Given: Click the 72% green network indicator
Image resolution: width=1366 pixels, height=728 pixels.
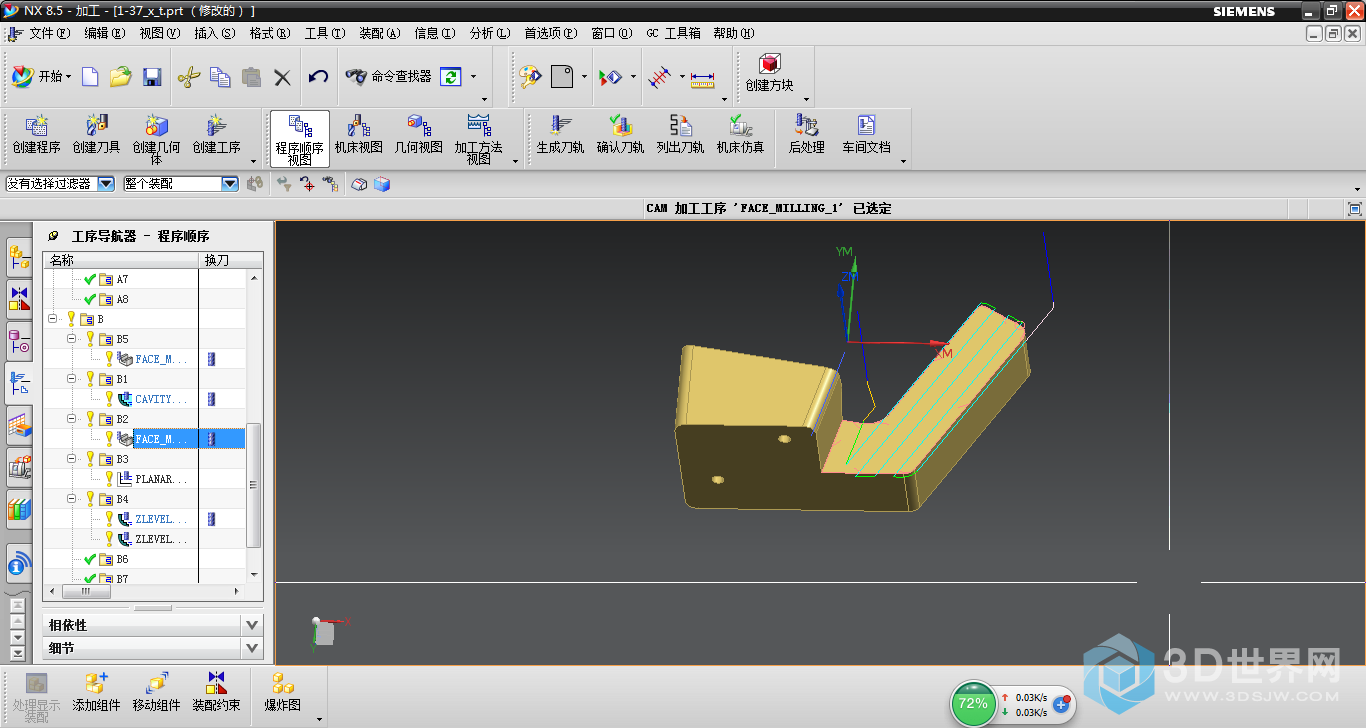Looking at the screenshot, I should pos(973,703).
